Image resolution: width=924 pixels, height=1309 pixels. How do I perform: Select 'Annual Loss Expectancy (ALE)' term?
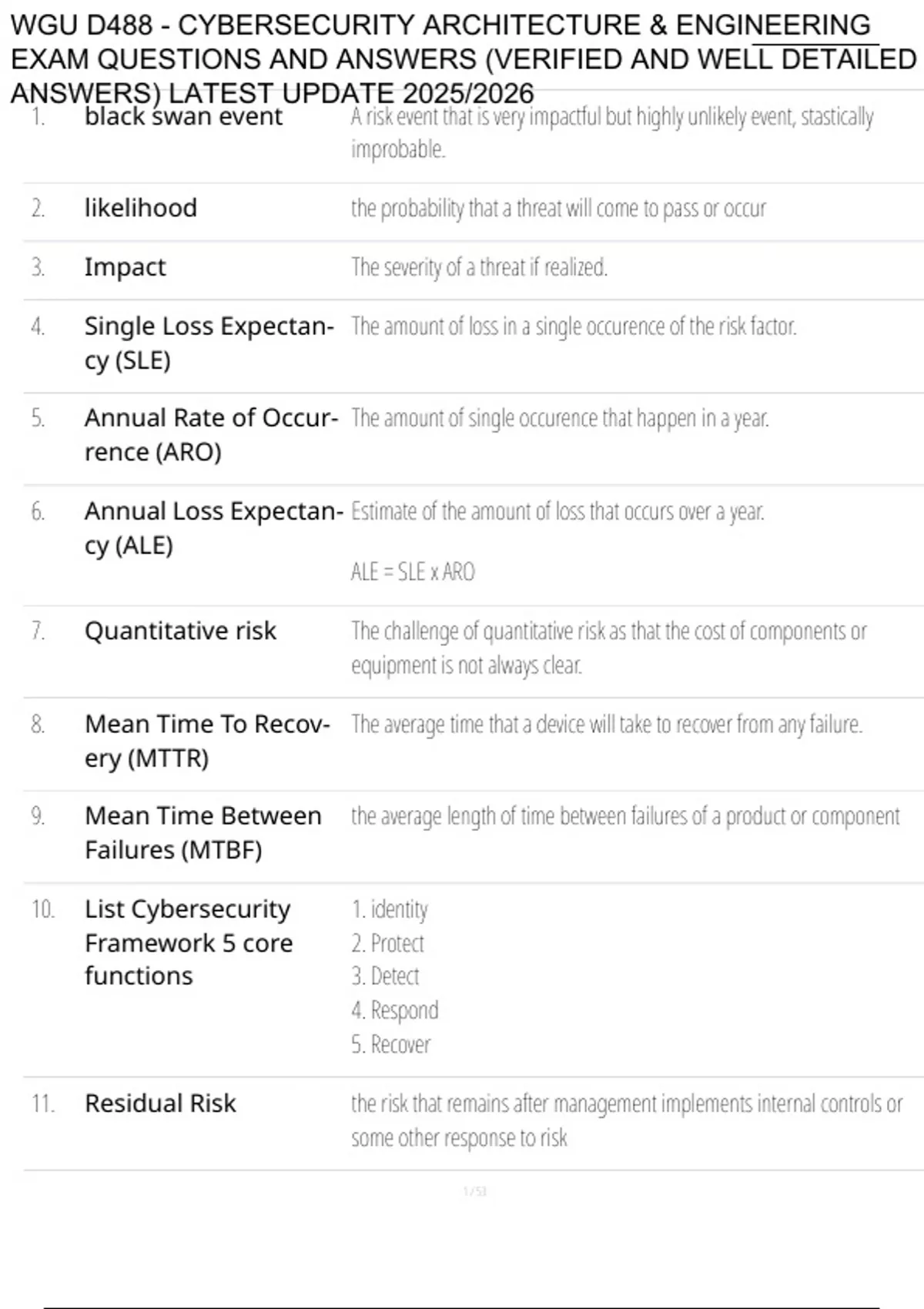tap(213, 528)
